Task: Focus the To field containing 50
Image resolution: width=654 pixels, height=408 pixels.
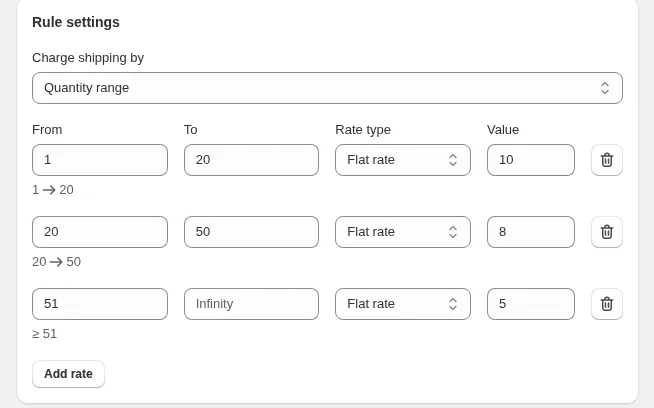Action: [252, 232]
